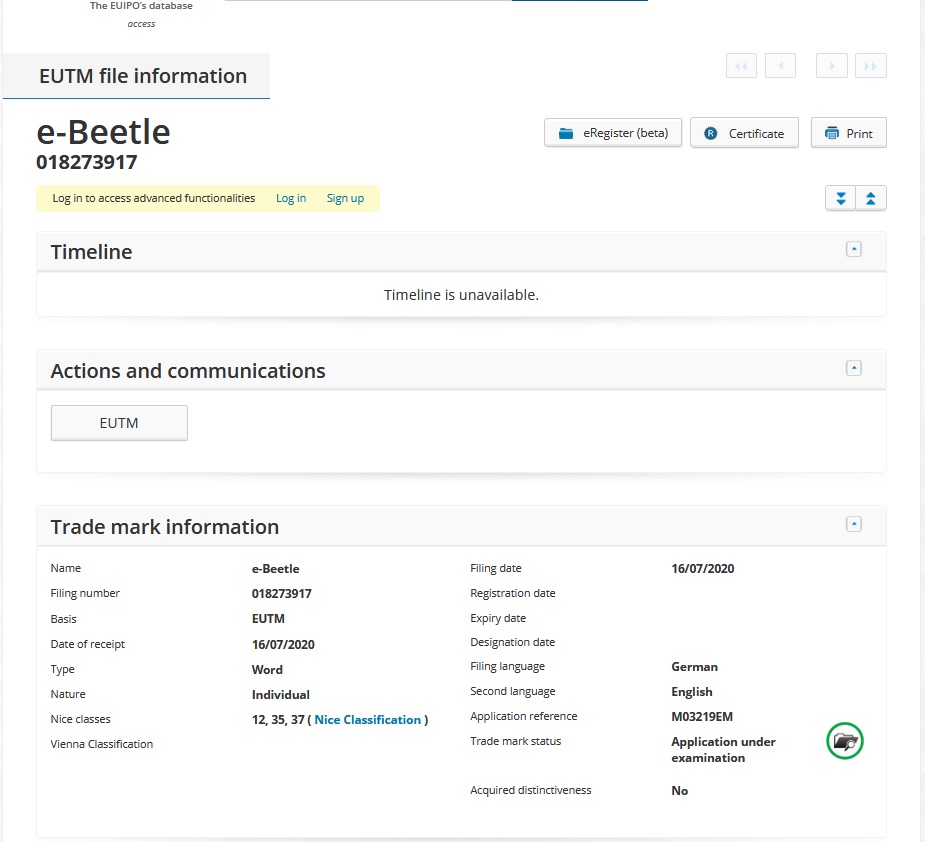Open the Log in link
This screenshot has width=925, height=842.
[x=291, y=198]
